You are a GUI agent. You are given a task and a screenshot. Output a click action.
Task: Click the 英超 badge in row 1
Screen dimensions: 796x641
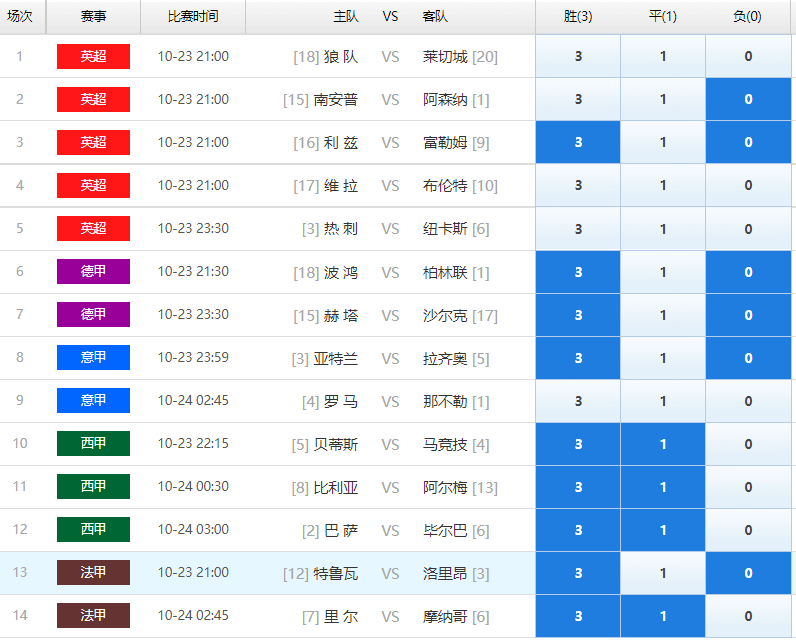[x=93, y=56]
